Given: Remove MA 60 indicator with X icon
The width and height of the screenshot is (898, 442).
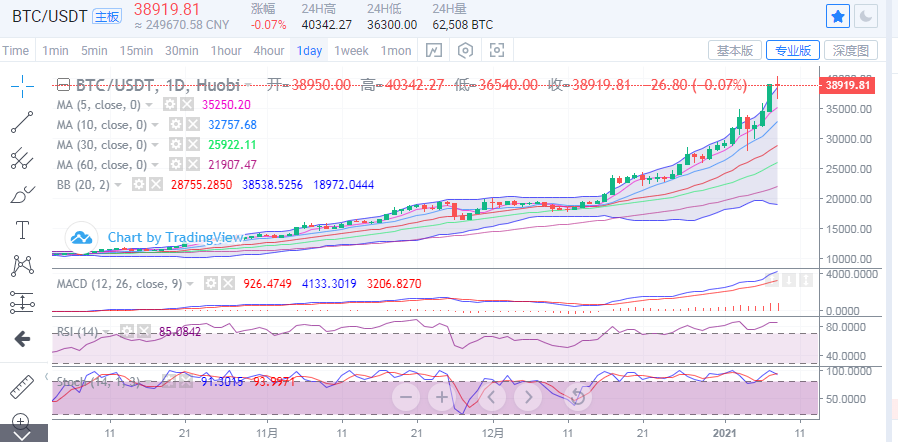Looking at the screenshot, I should point(194,165).
